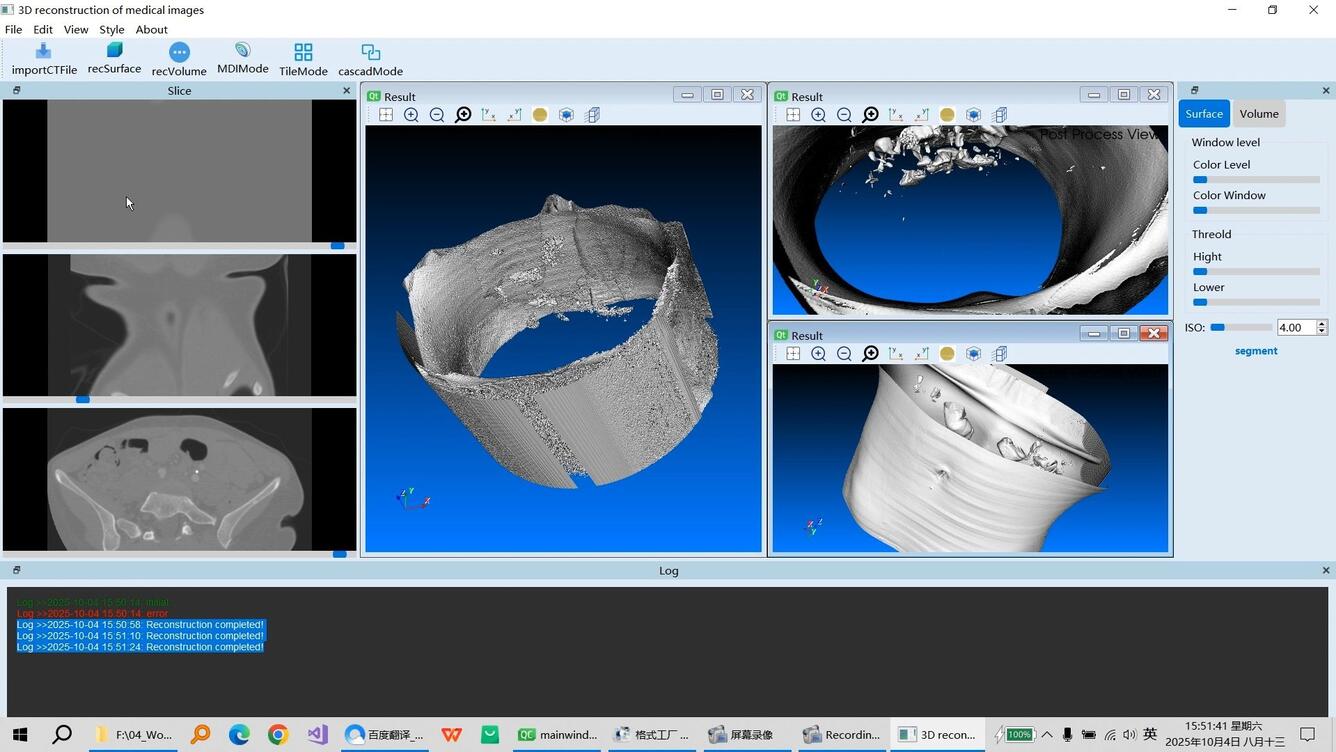Viewport: 1336px width, 752px height.
Task: Show hidden system tray icons
Action: pos(1047,735)
